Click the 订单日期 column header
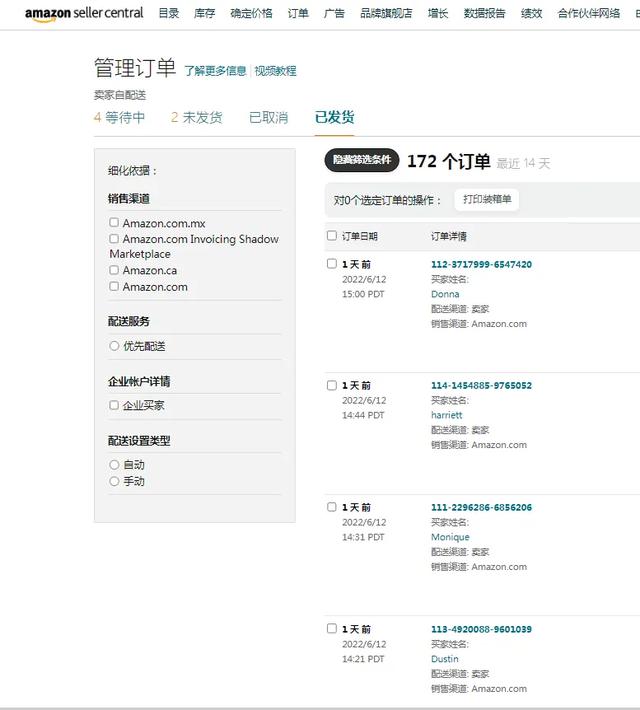Image resolution: width=640 pixels, height=710 pixels. 360,236
